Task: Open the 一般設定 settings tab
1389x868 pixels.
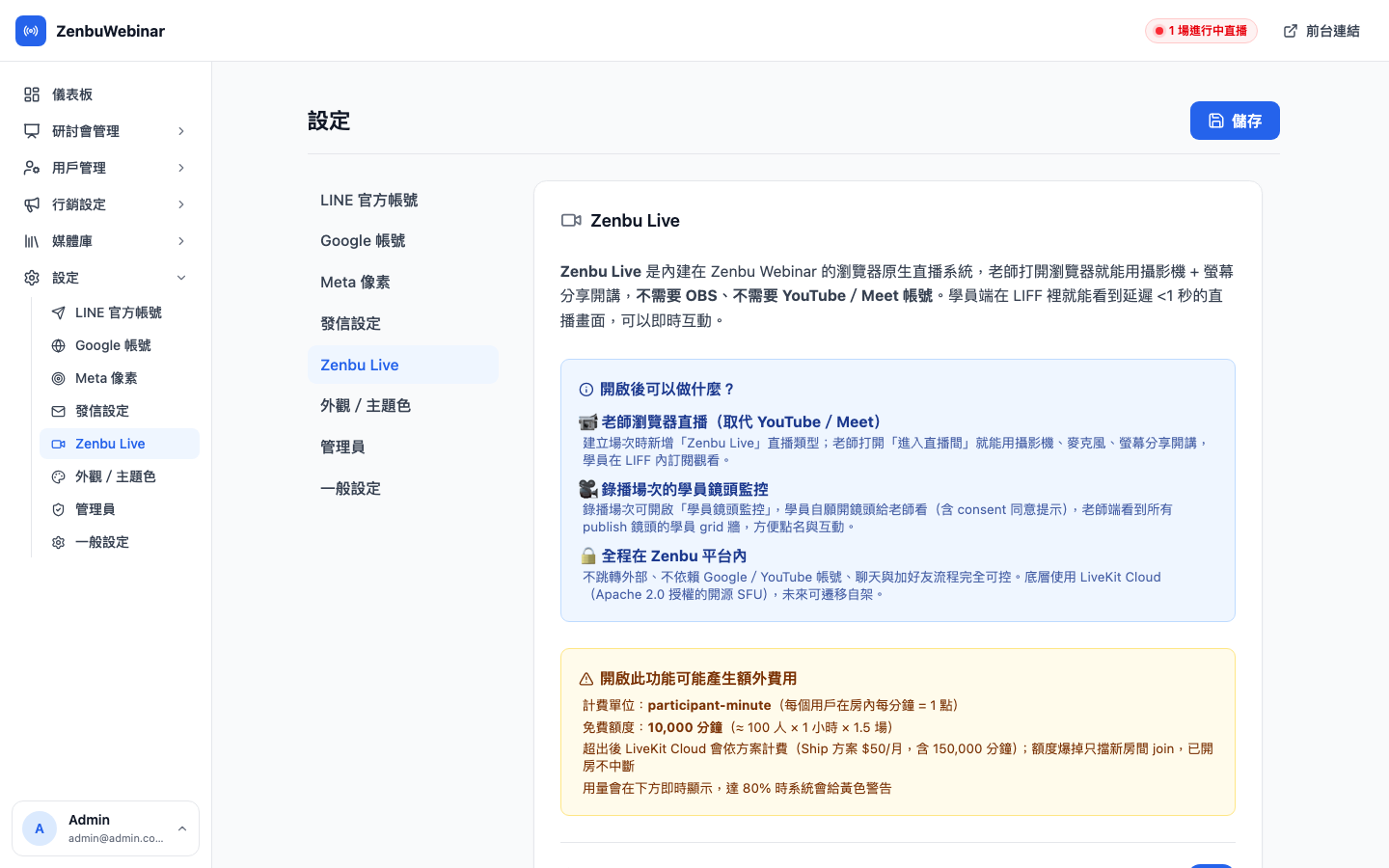Action: pos(403,489)
